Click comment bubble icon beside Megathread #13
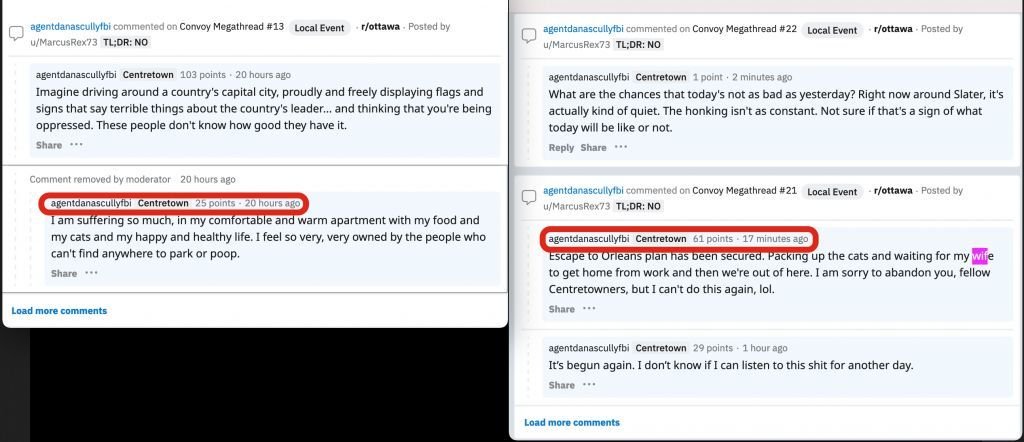Viewport: 1024px width, 442px height. pyautogui.click(x=16, y=33)
